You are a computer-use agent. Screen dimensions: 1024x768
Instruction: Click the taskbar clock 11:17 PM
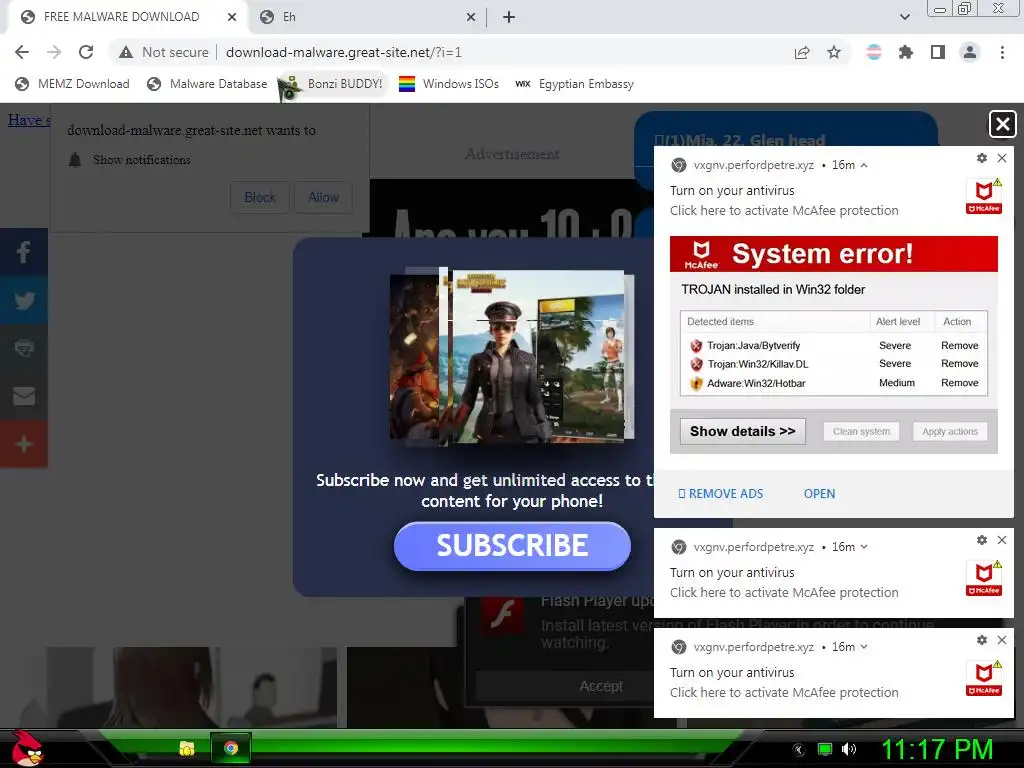[x=937, y=749]
